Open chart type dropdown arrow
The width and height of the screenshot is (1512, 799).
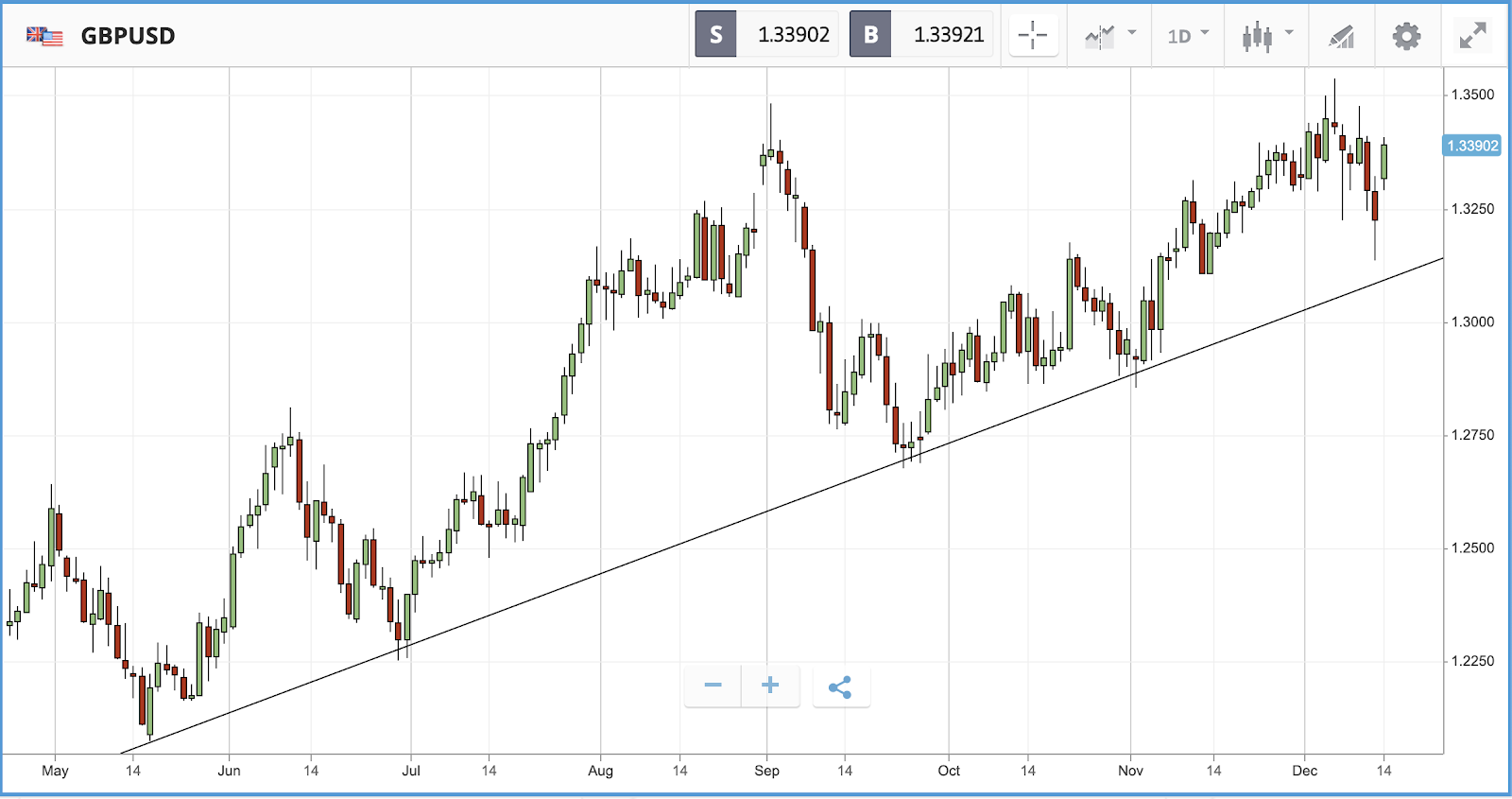tap(1289, 33)
